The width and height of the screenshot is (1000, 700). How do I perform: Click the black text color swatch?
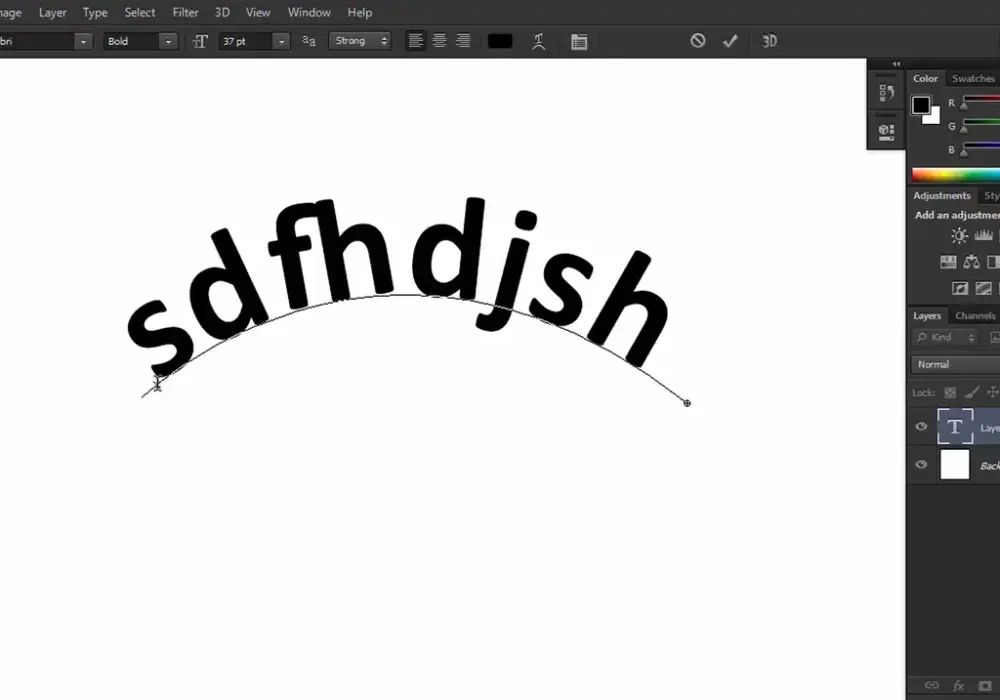500,41
